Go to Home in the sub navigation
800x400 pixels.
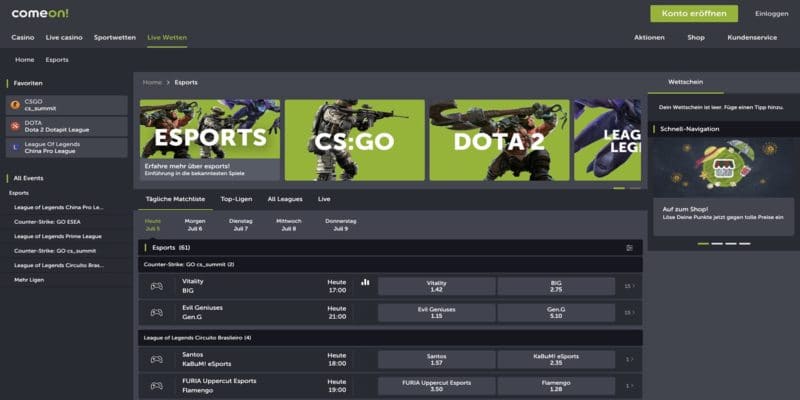click(24, 60)
